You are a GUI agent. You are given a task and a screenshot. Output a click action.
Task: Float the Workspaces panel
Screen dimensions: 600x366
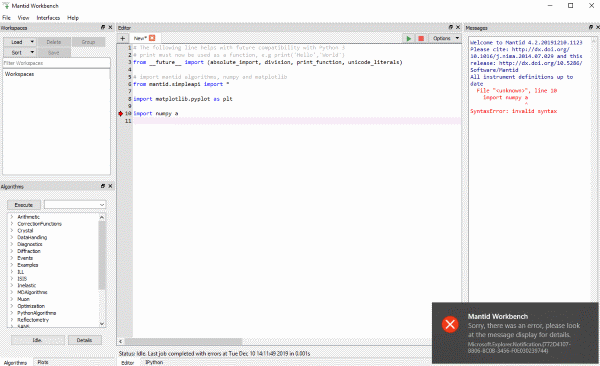tap(103, 27)
